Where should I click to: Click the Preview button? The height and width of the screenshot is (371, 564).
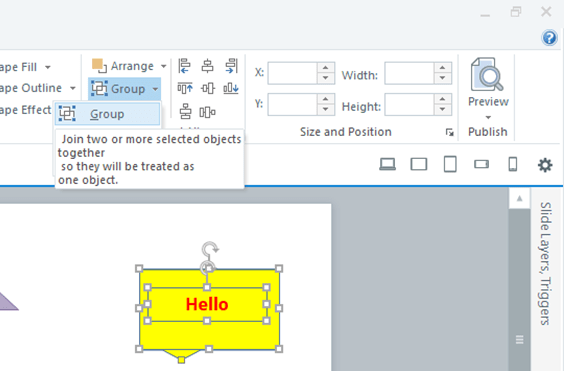click(x=488, y=82)
